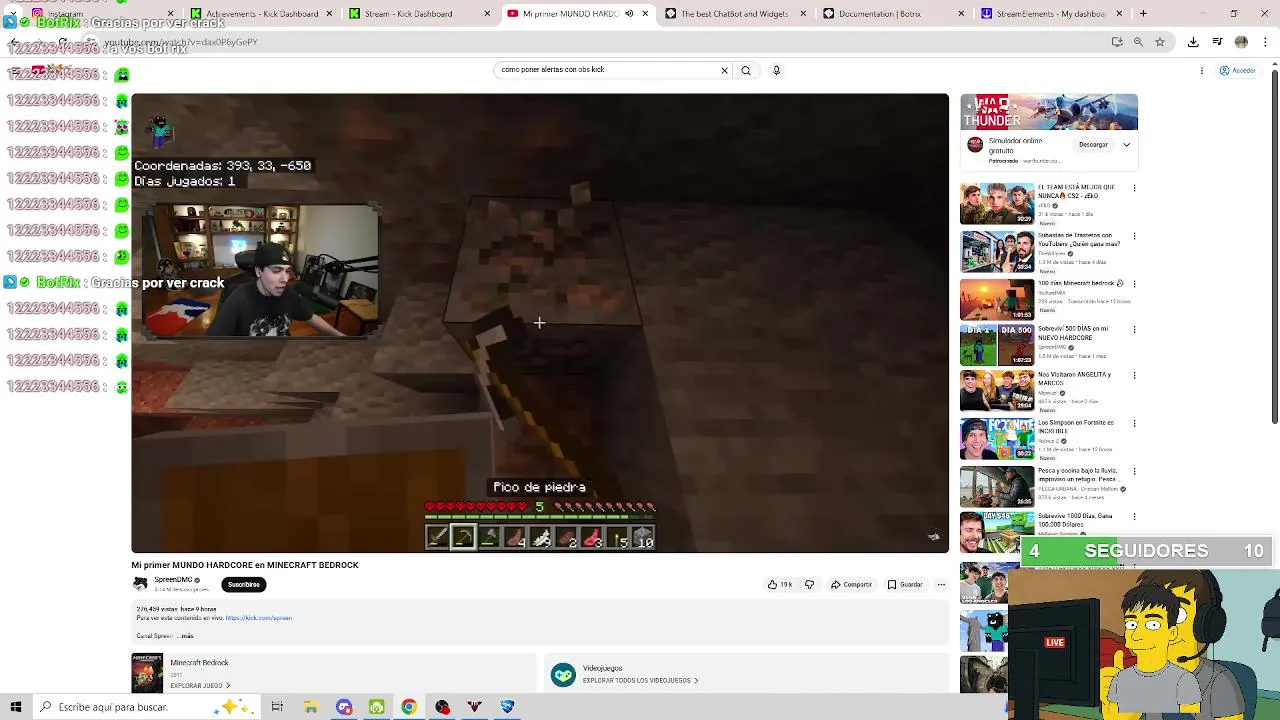
Task: Click the Compartir share button
Action: [851, 584]
